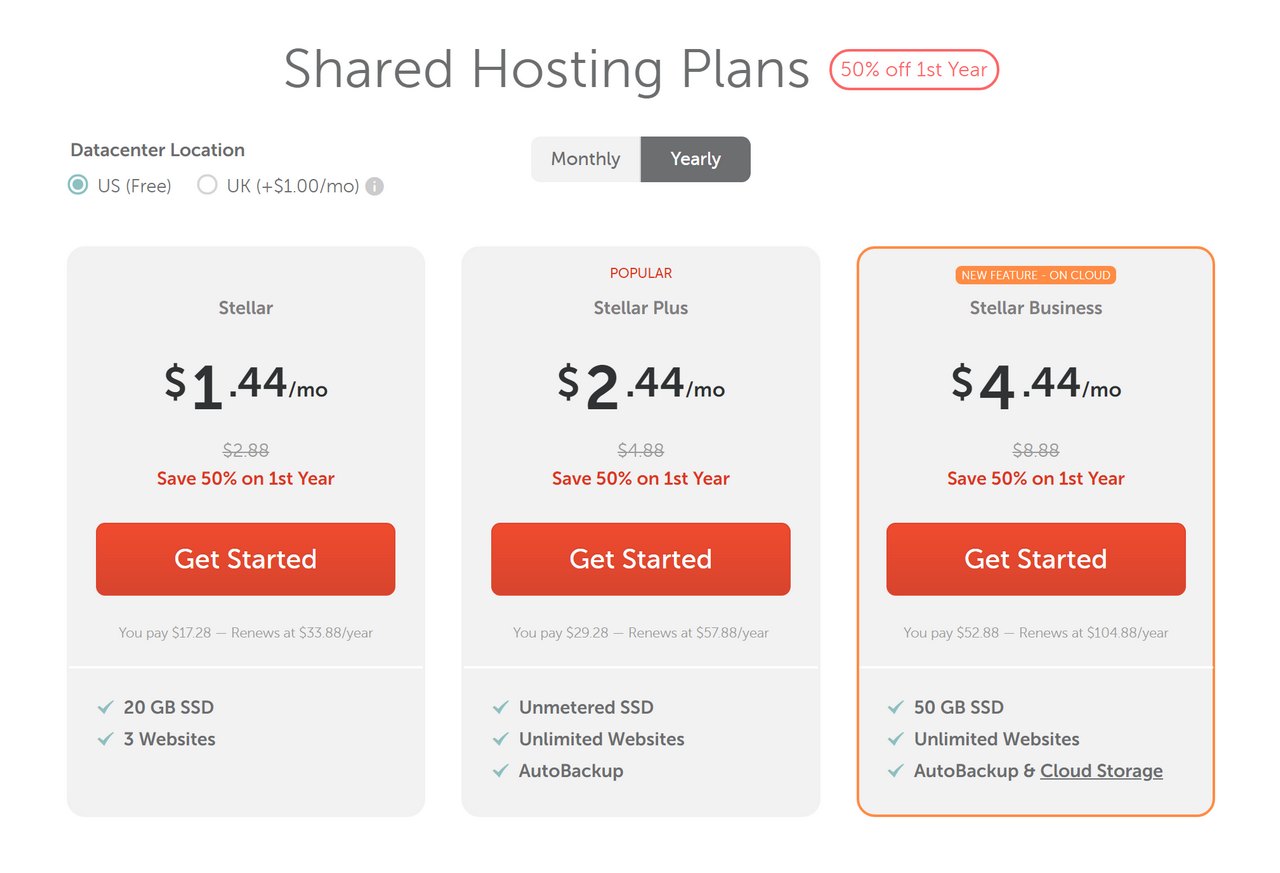Select the US (Free) datacenter option

tap(78, 185)
